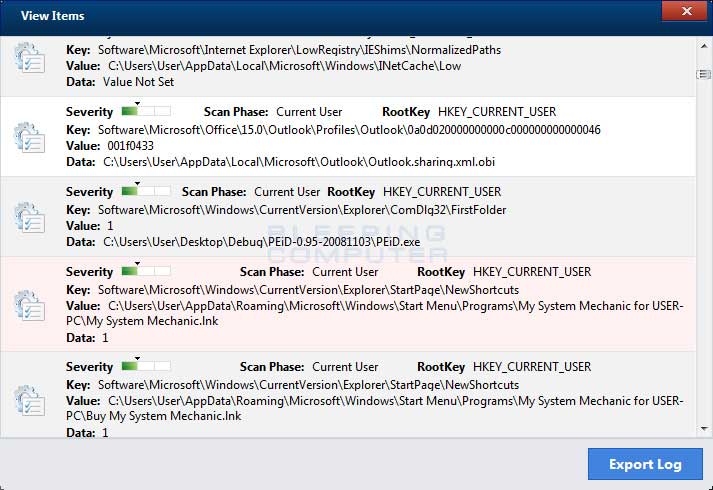Click the scrollbar down arrow
713x490 pixels.
click(704, 428)
